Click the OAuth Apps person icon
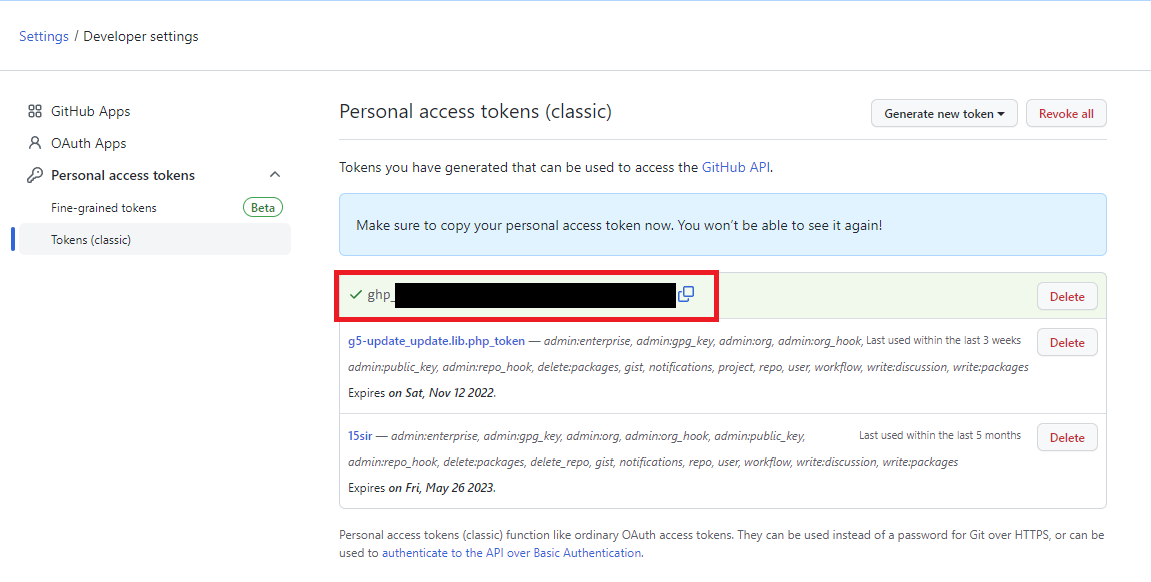Screen dimensions: 1151x582 [x=35, y=143]
